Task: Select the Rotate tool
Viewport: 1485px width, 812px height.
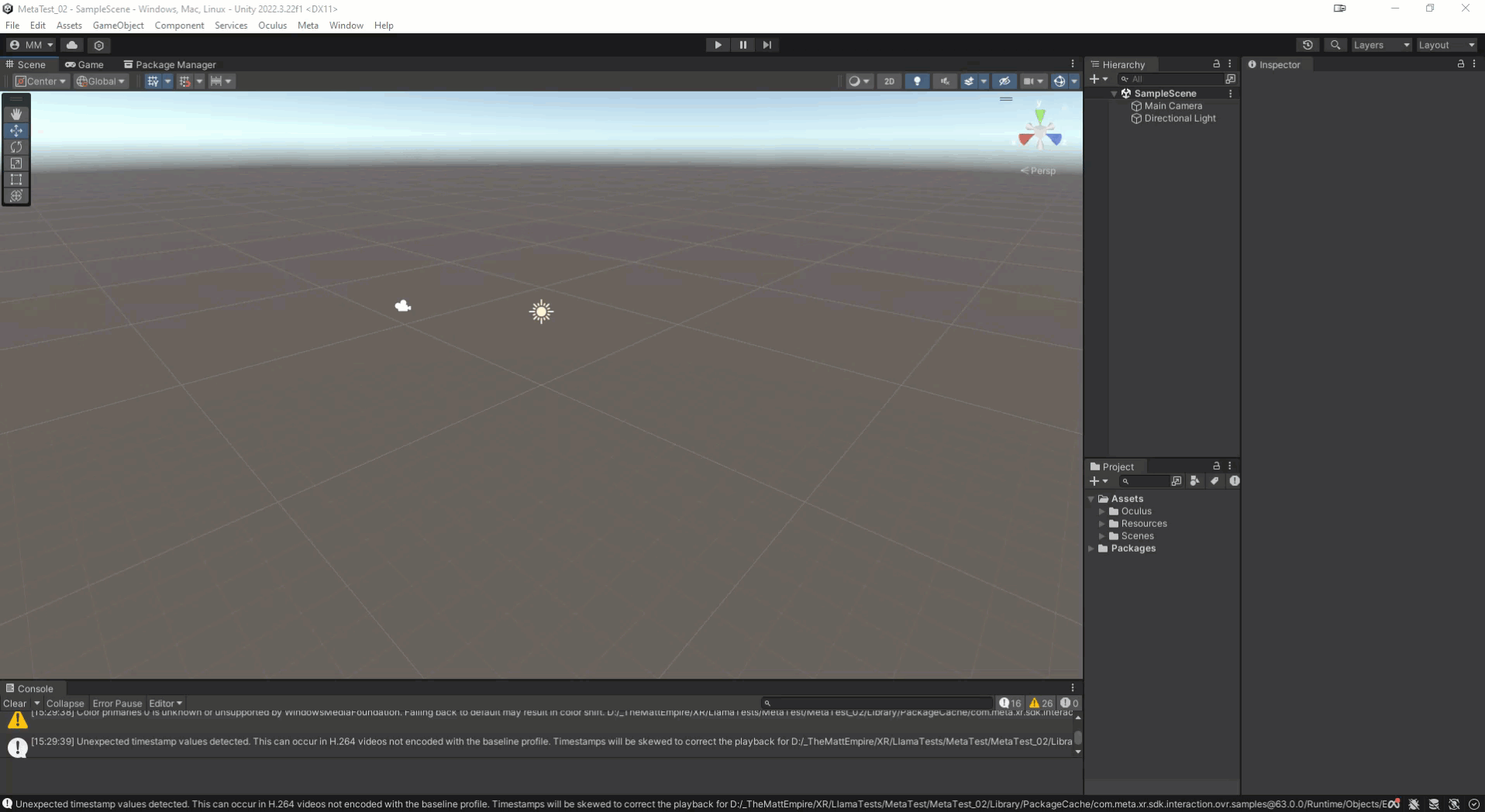Action: pos(16,146)
